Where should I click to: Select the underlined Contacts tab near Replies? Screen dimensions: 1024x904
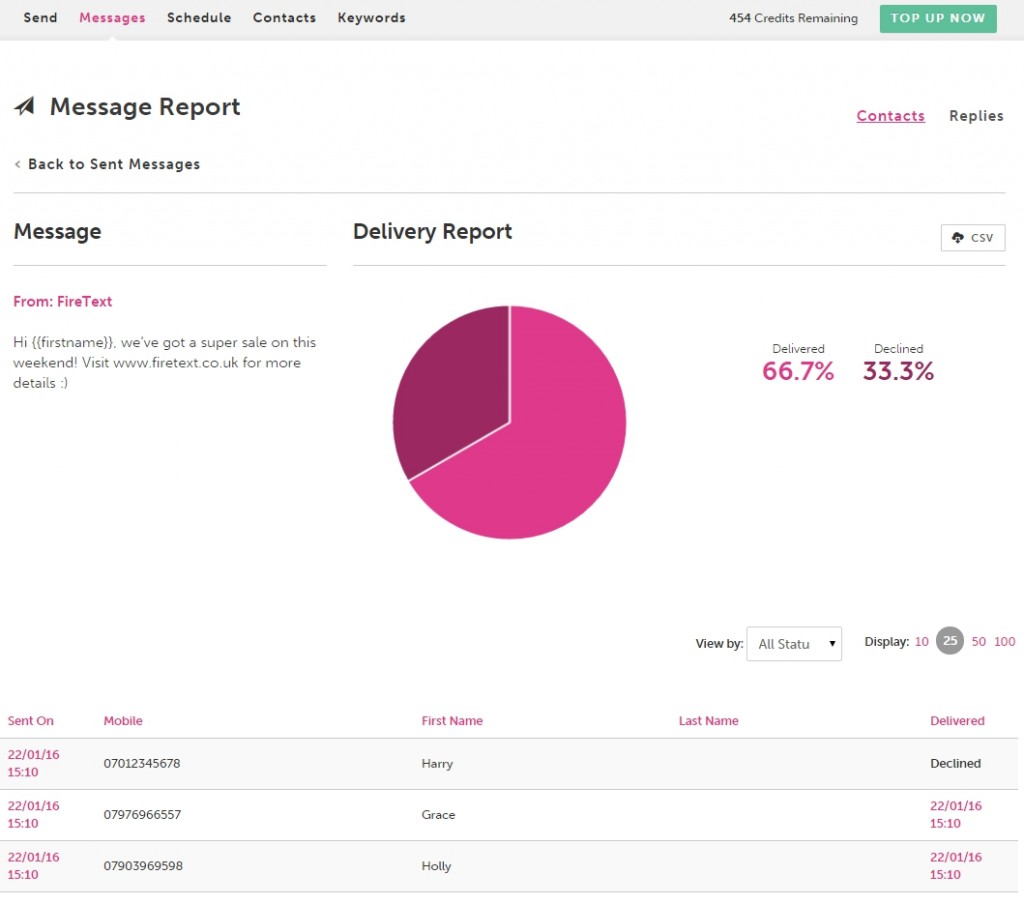pyautogui.click(x=890, y=116)
